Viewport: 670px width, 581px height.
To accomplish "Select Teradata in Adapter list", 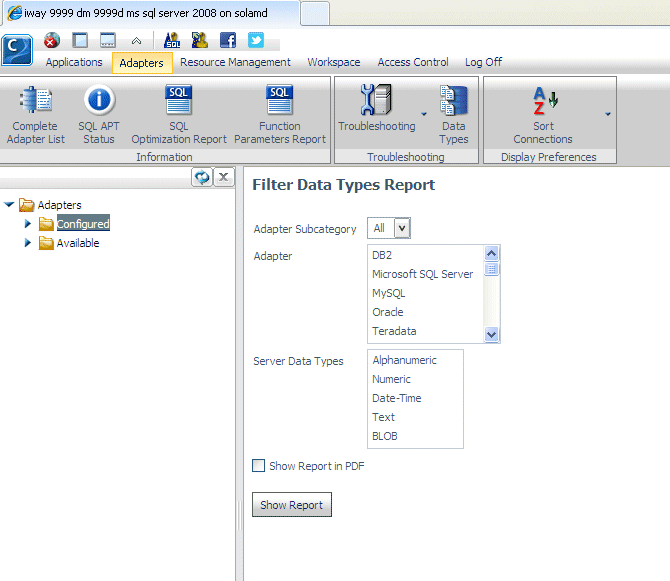I will (x=426, y=331).
